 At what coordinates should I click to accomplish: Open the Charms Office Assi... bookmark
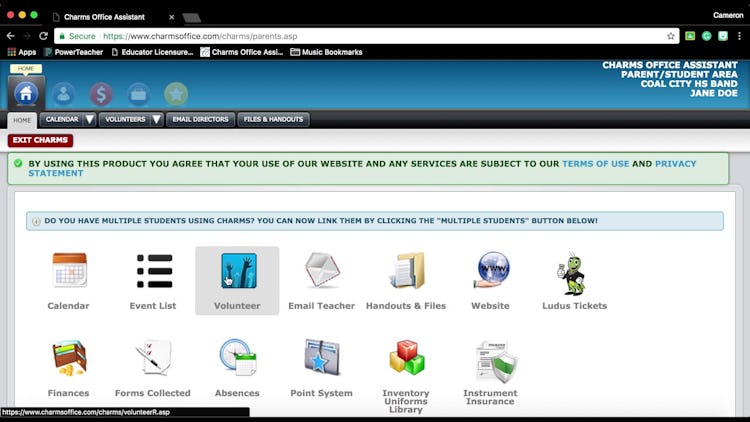click(x=242, y=52)
